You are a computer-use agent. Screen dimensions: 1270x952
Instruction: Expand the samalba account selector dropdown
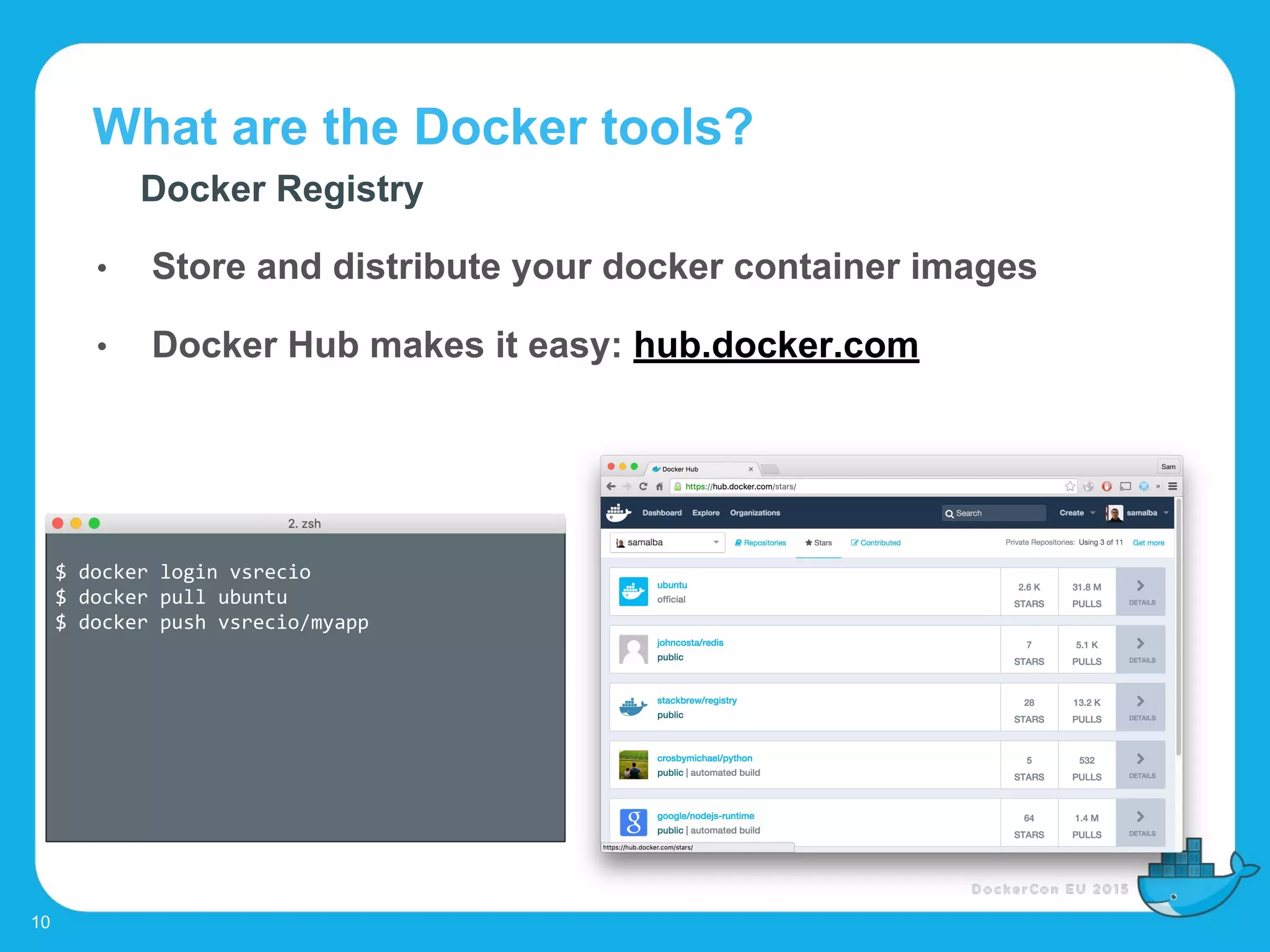click(667, 542)
